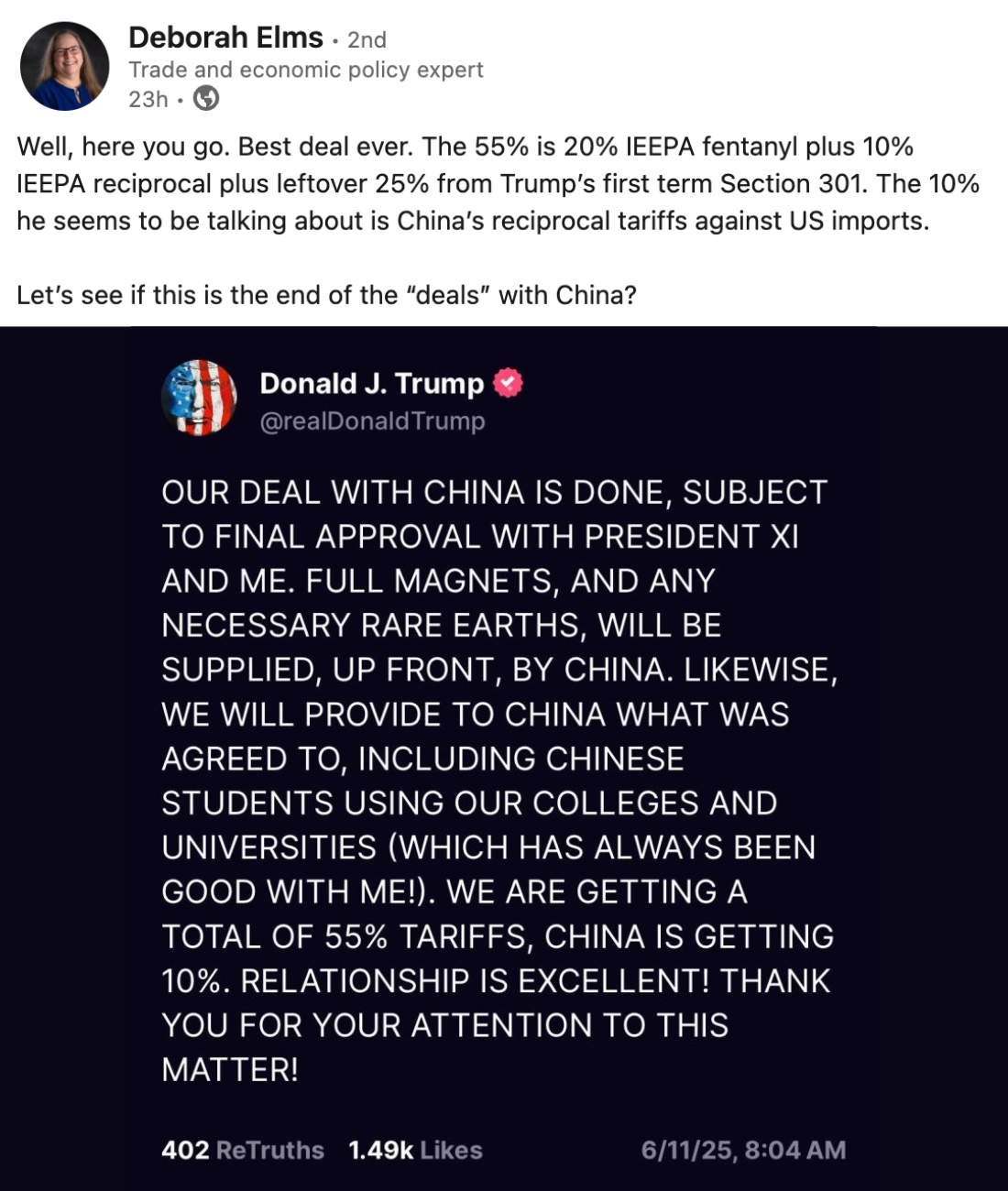Click Trump's flag-painted avatar
Screen dimensions: 1008x1191
tap(200, 398)
